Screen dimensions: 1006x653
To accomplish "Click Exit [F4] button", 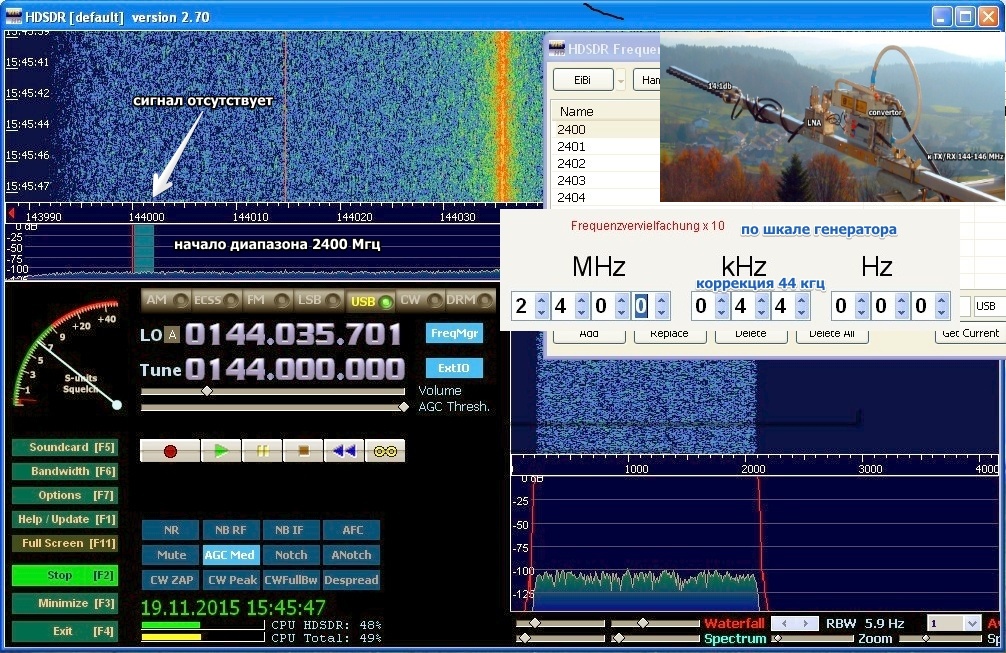I will coord(65,632).
